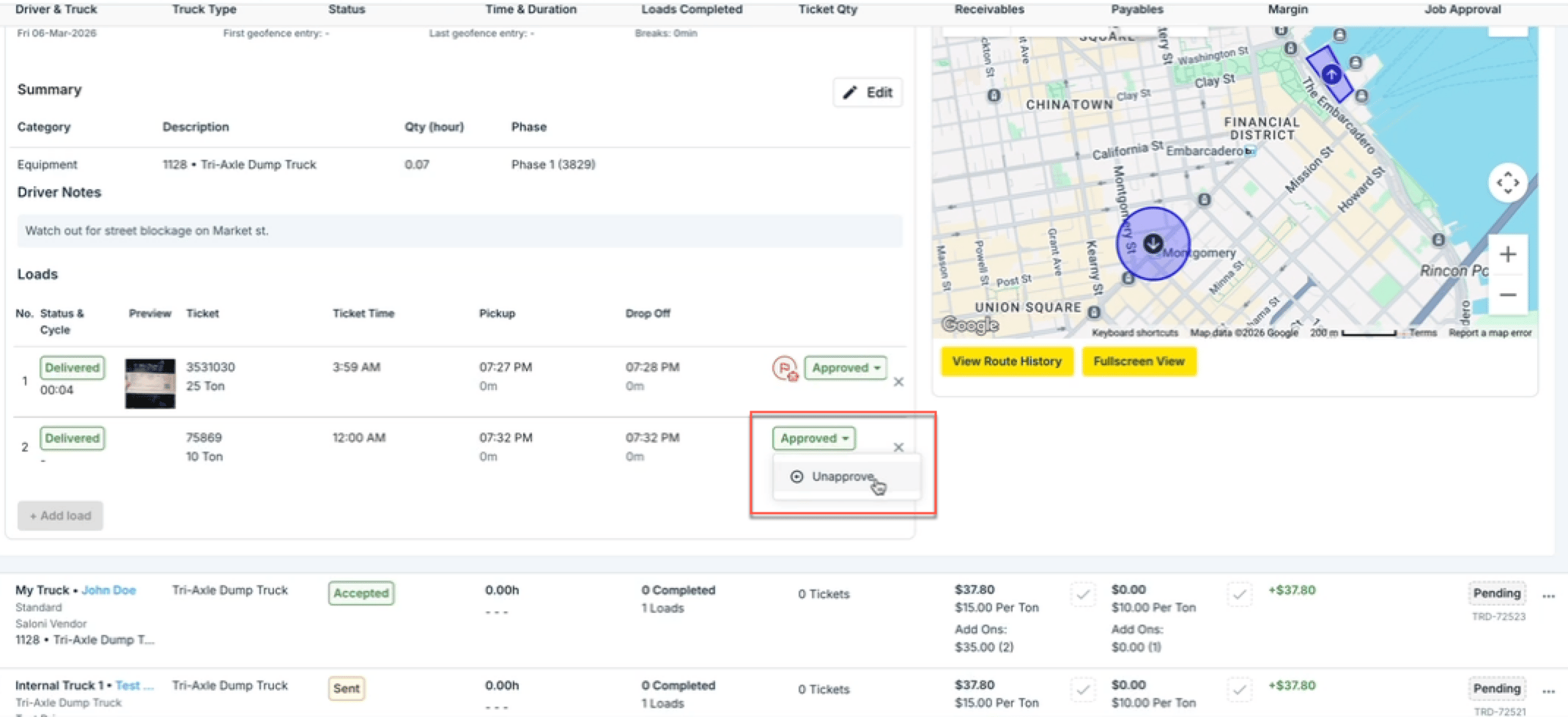The width and height of the screenshot is (1568, 717).
Task: Click the Receivables column header
Action: coord(989,10)
